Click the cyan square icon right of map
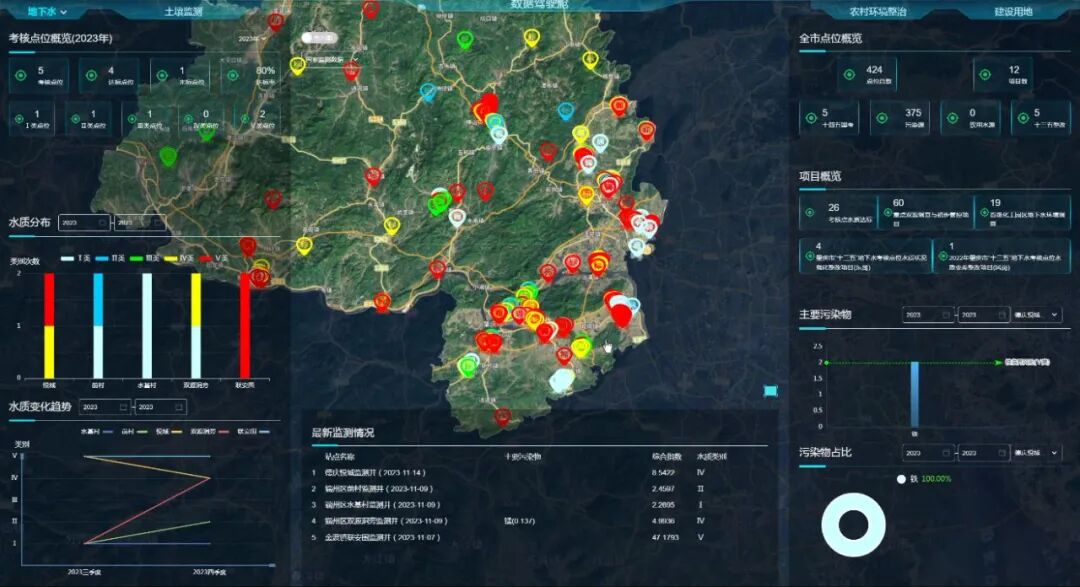 point(771,391)
